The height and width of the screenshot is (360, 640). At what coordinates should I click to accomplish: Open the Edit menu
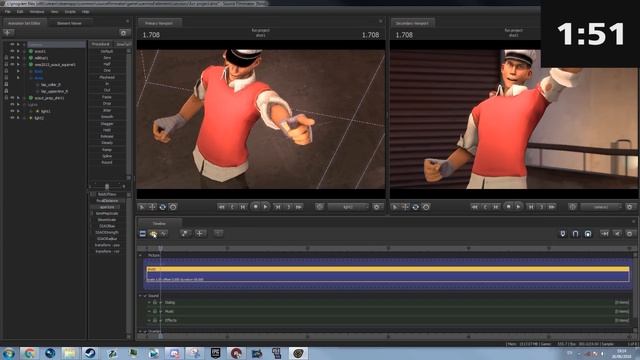point(20,12)
